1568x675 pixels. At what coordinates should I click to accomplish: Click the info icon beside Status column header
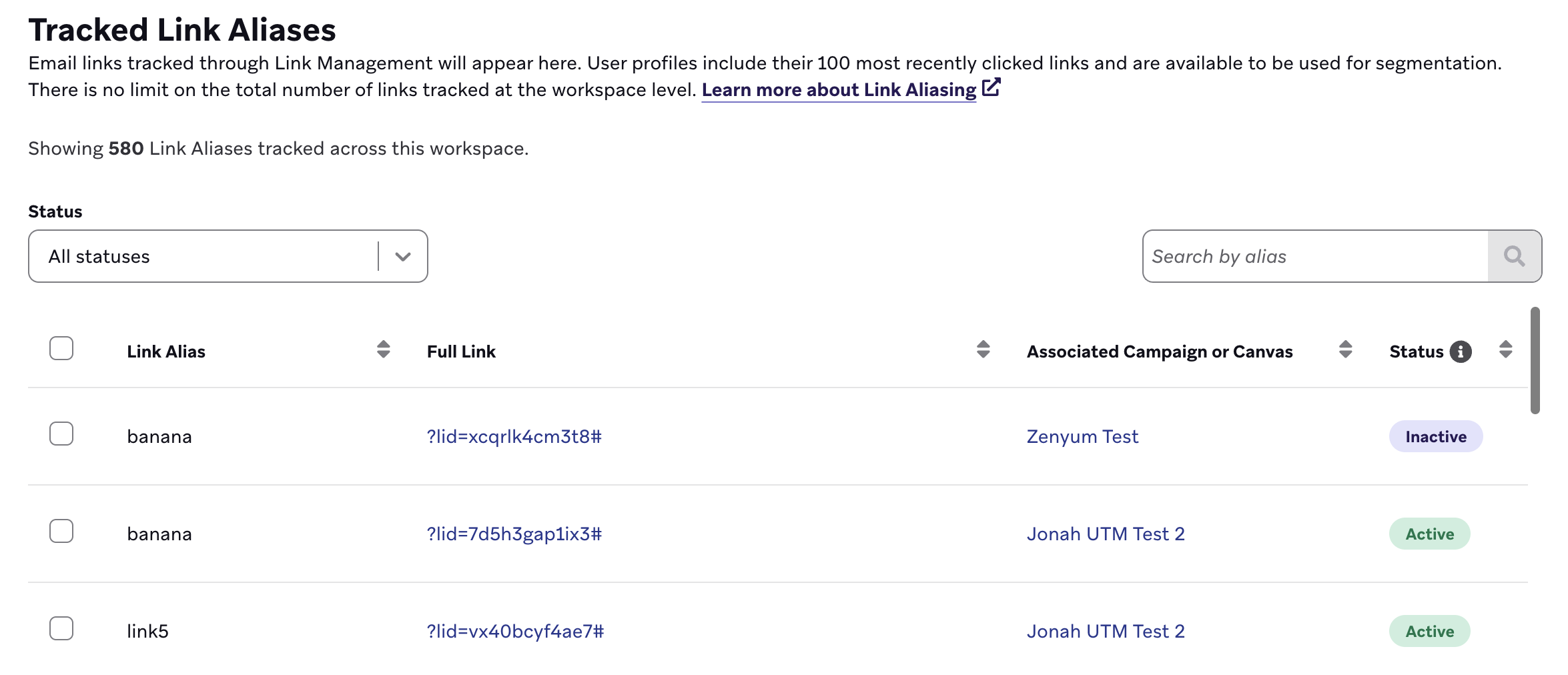[x=1461, y=350]
